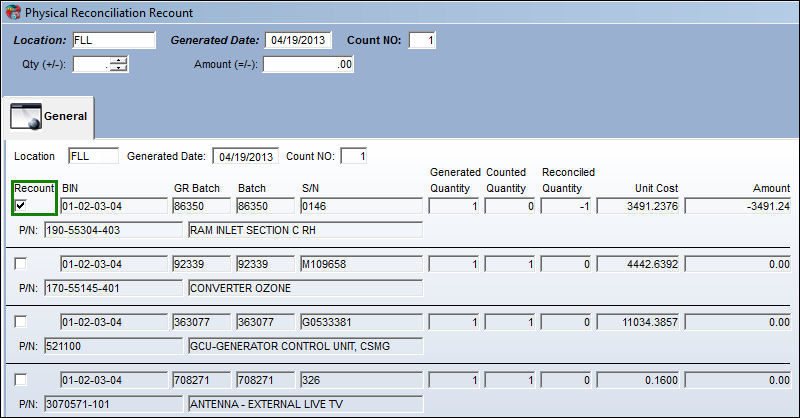Select GR Batch 363077 field

[201, 323]
